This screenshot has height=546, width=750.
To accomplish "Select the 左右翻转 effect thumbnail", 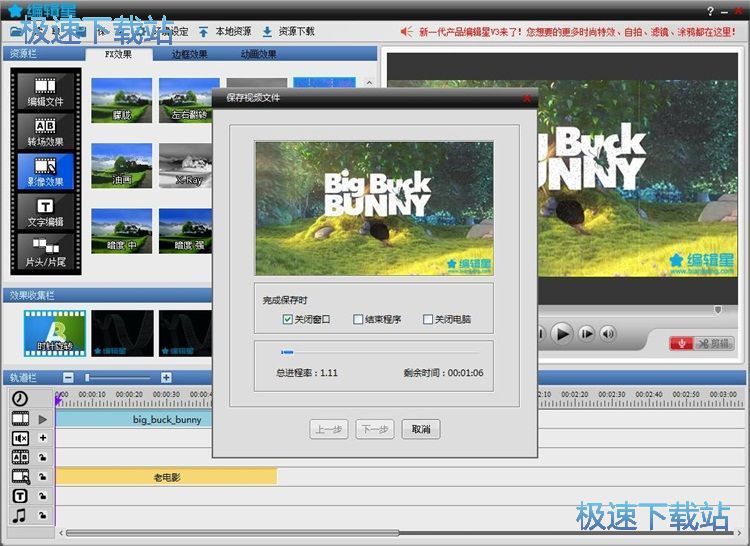I will click(186, 100).
